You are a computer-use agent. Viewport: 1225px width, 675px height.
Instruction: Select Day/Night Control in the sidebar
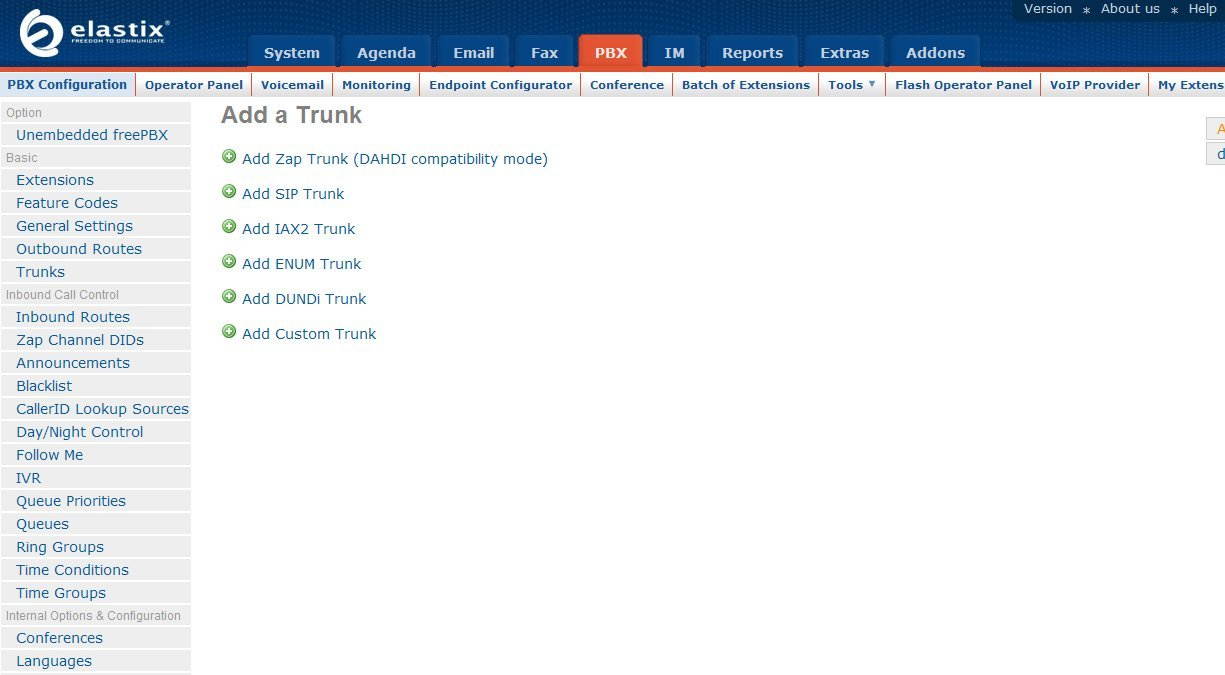[79, 431]
